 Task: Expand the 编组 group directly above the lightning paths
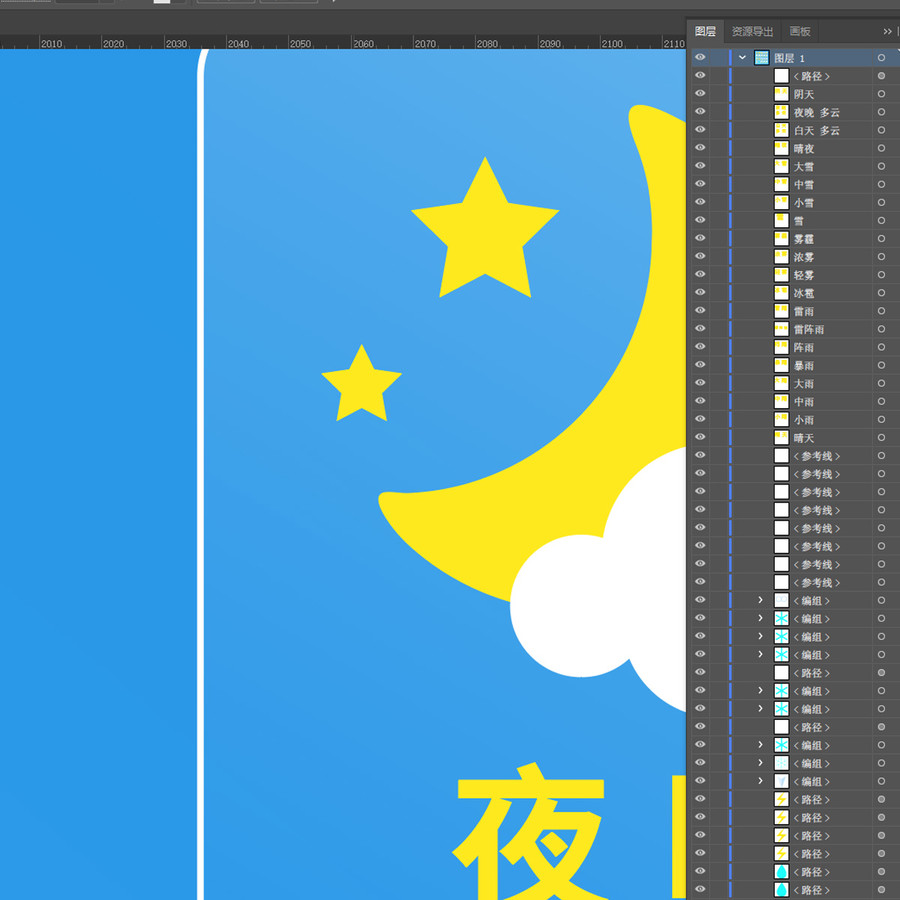pyautogui.click(x=761, y=781)
